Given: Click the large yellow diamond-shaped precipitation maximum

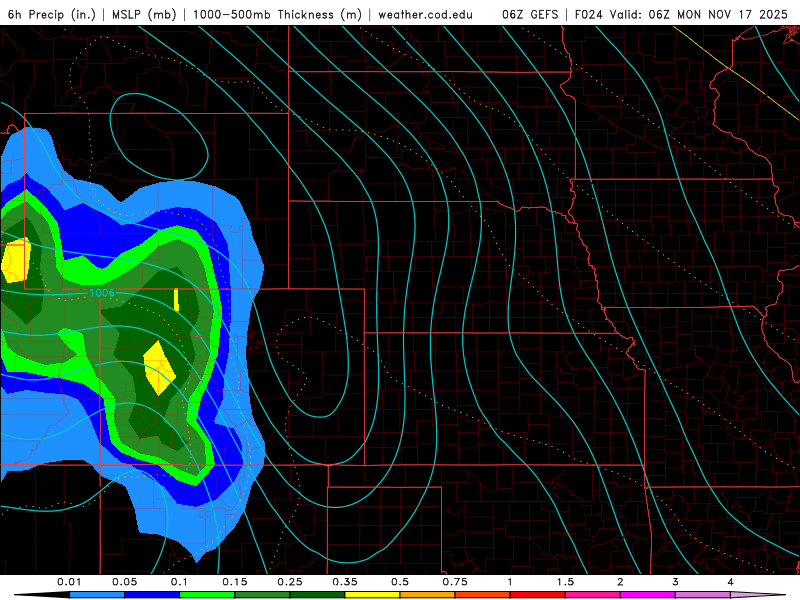Looking at the screenshot, I should [160, 368].
